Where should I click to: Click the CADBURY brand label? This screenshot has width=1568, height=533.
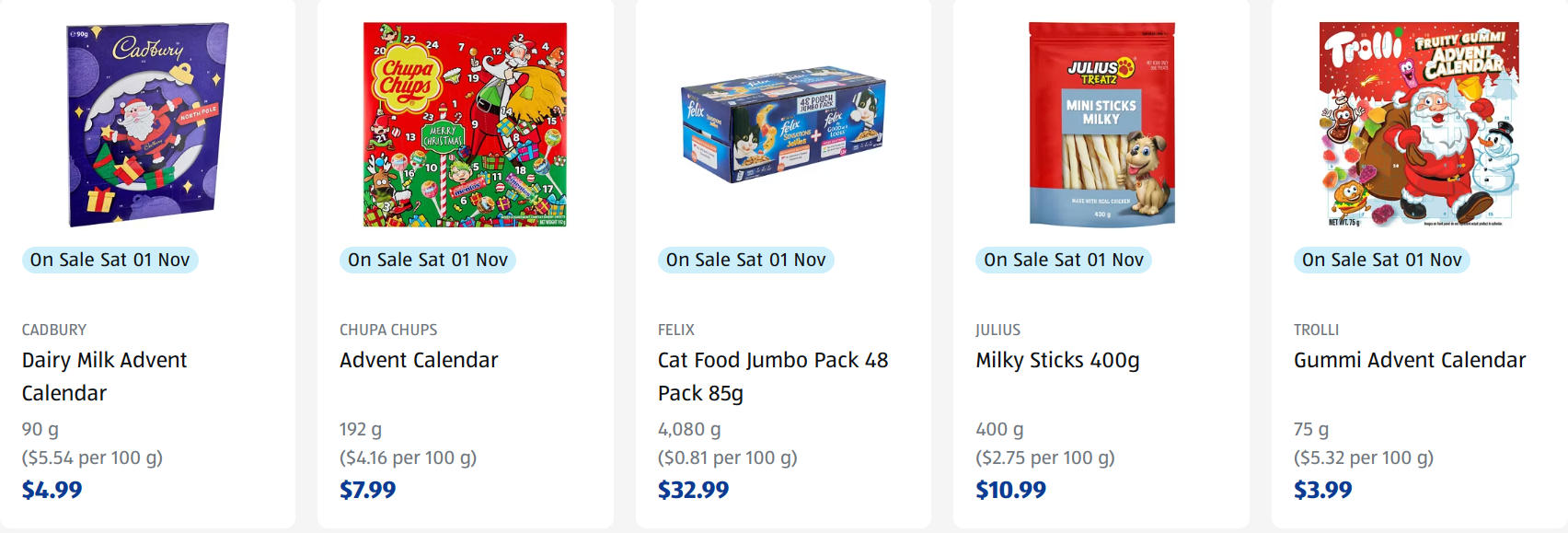54,330
